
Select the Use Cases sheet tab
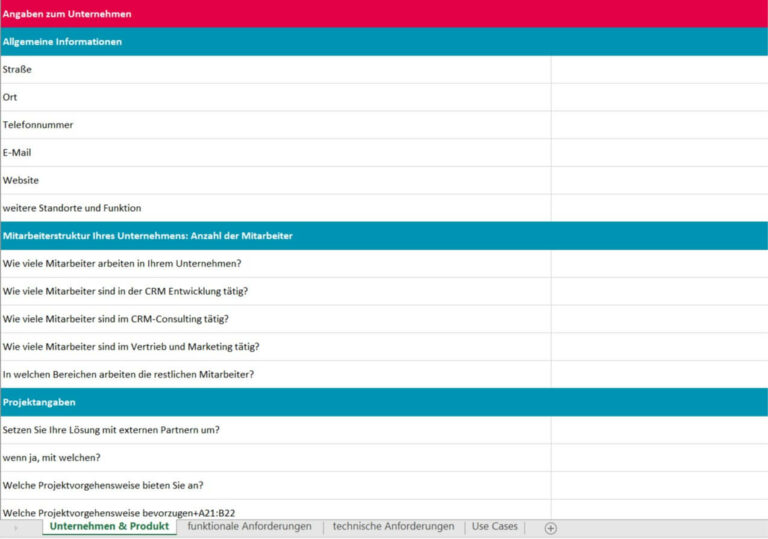tap(495, 526)
